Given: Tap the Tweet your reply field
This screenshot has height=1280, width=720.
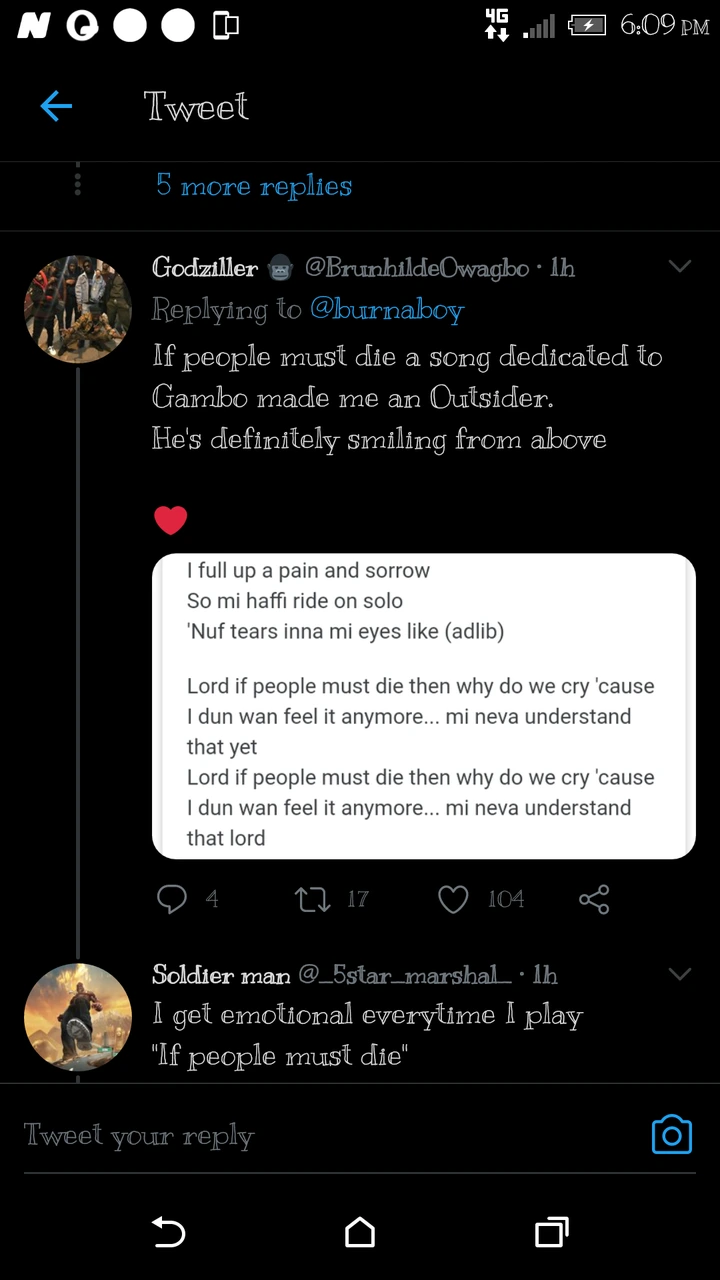Looking at the screenshot, I should click(330, 1136).
